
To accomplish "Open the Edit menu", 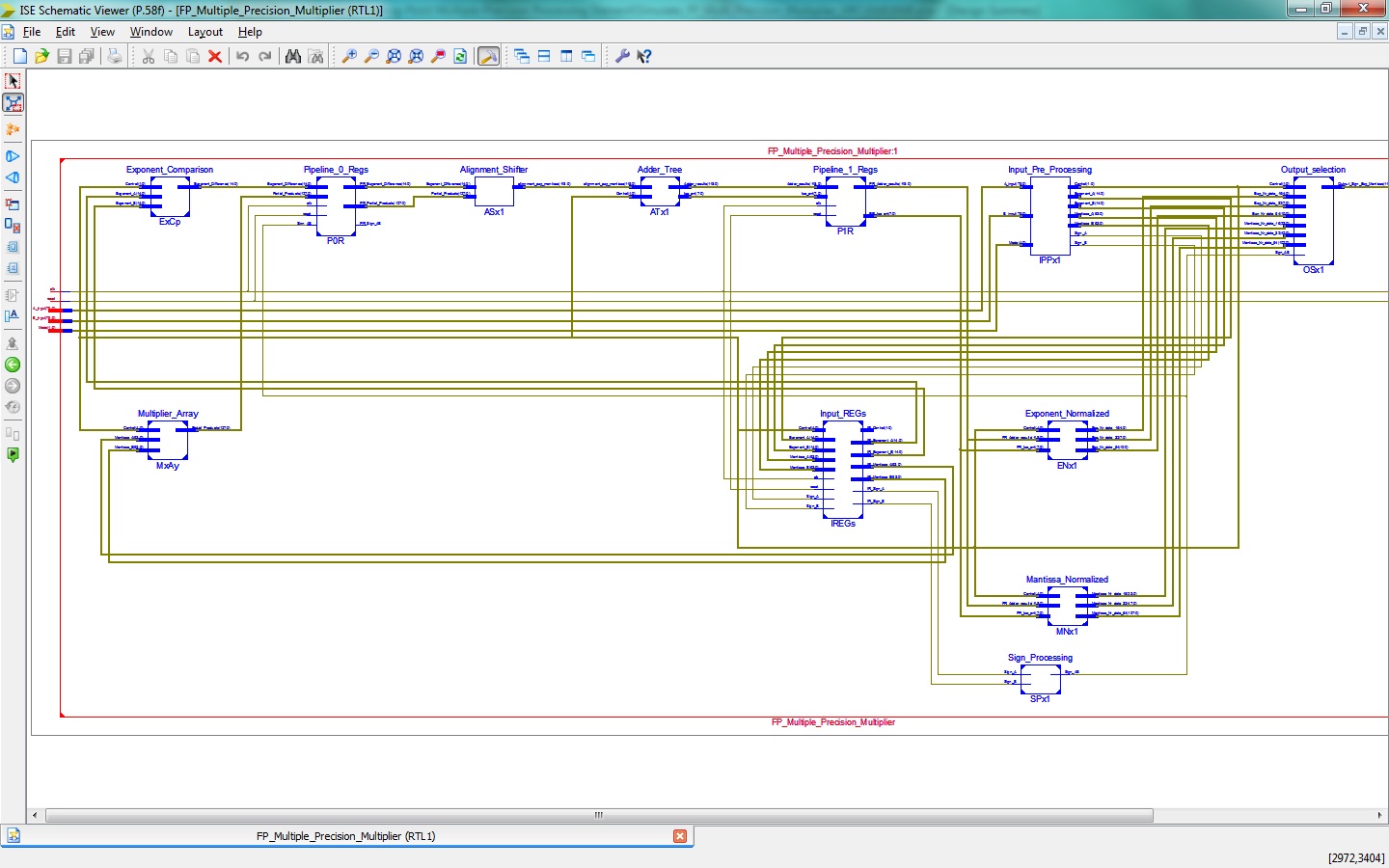I will click(66, 32).
